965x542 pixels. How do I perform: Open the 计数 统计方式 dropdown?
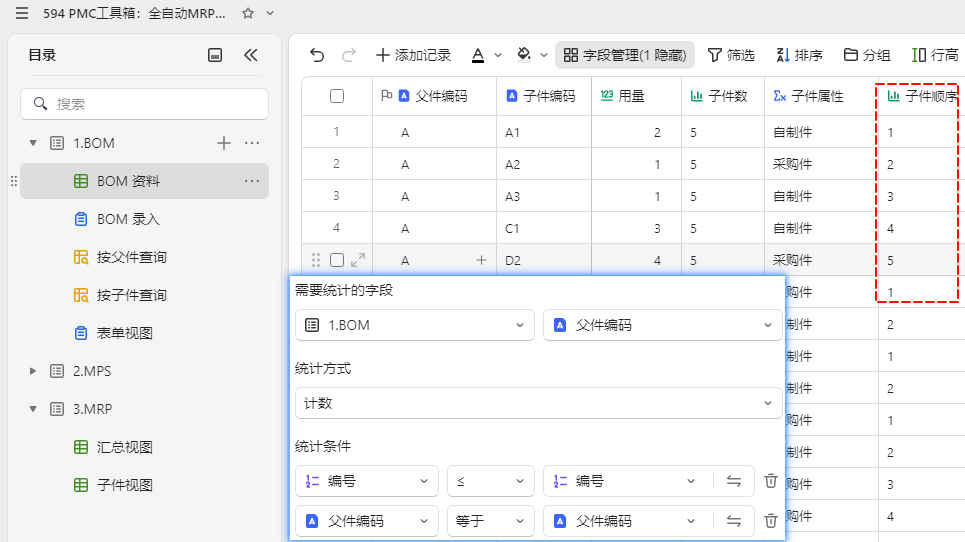coord(539,403)
